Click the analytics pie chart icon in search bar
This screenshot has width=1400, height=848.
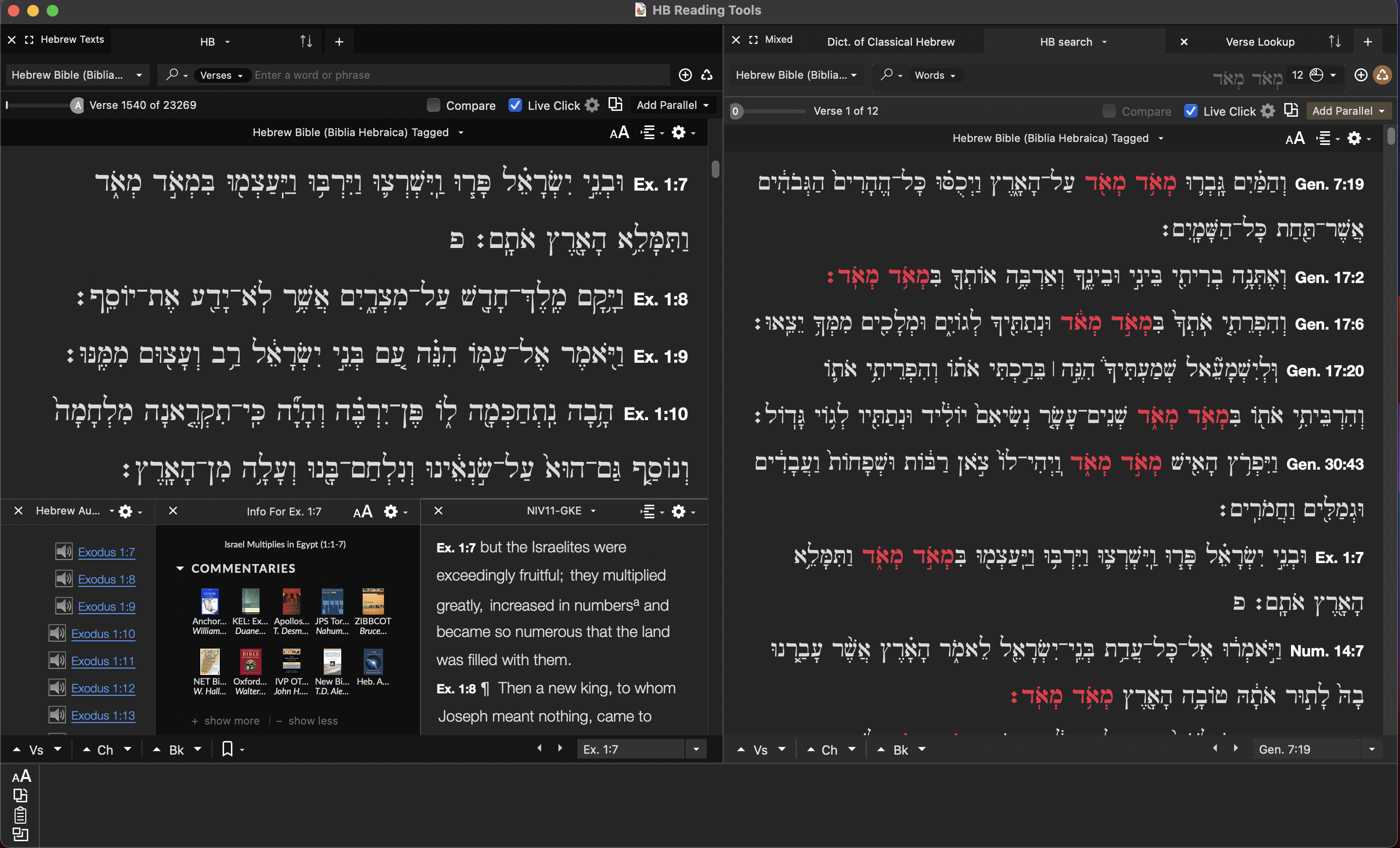(x=1316, y=75)
